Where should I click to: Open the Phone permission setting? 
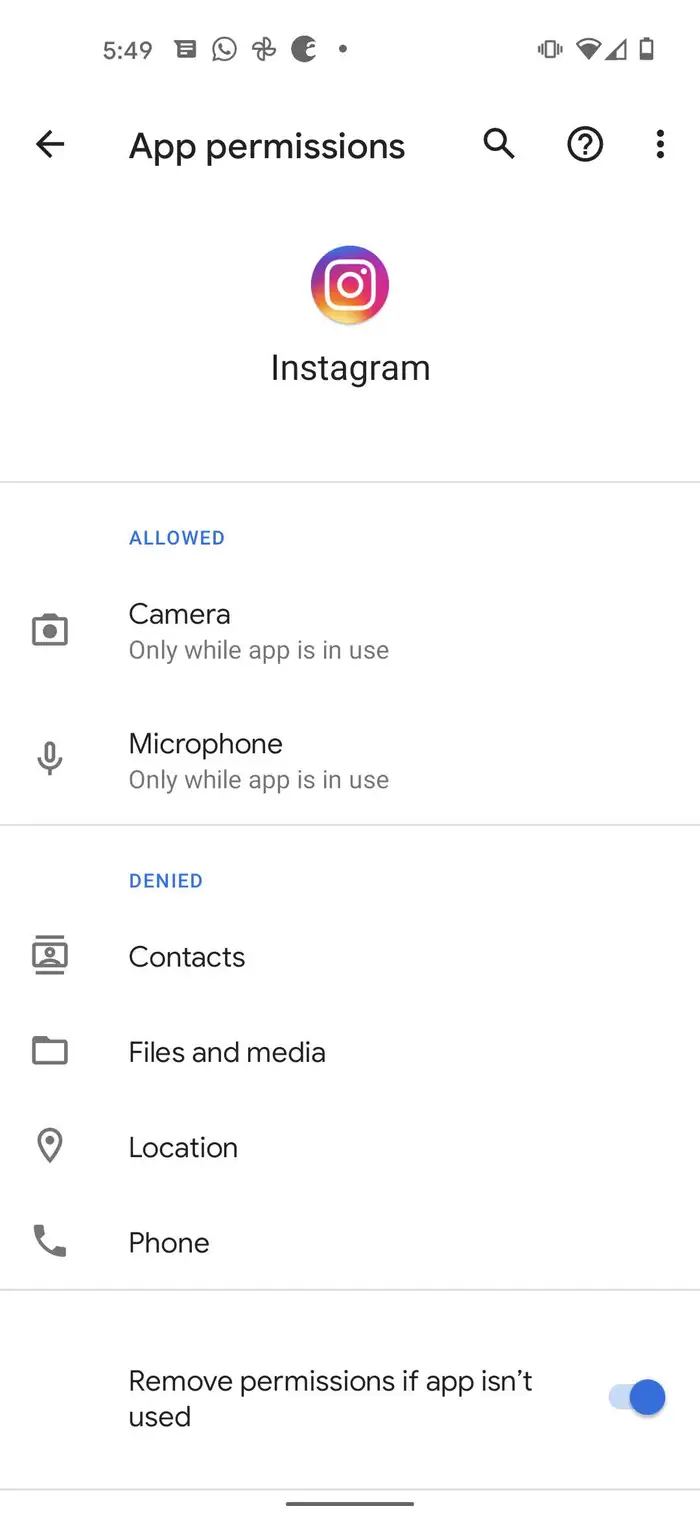click(350, 1242)
